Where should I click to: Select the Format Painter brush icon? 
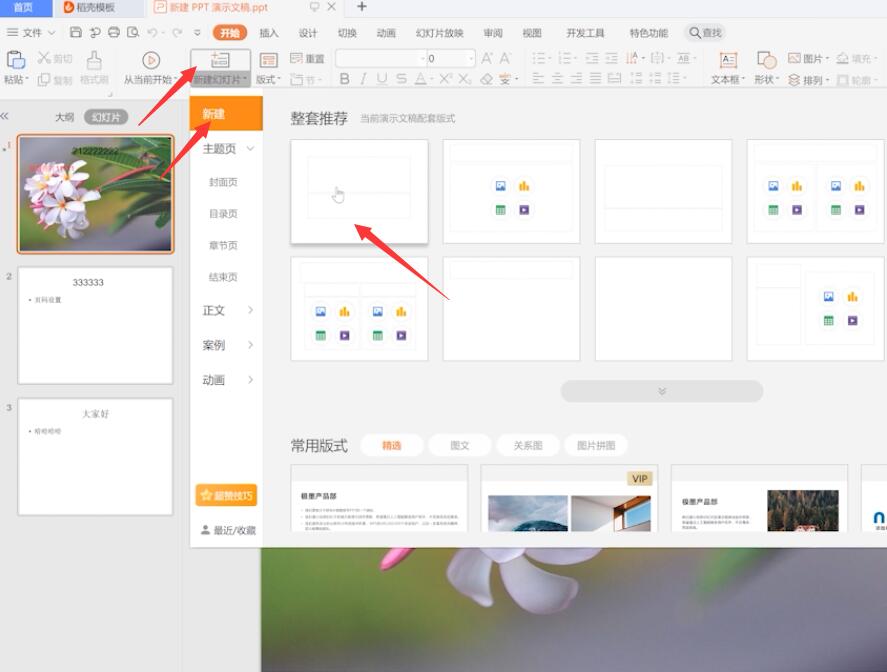[94, 59]
